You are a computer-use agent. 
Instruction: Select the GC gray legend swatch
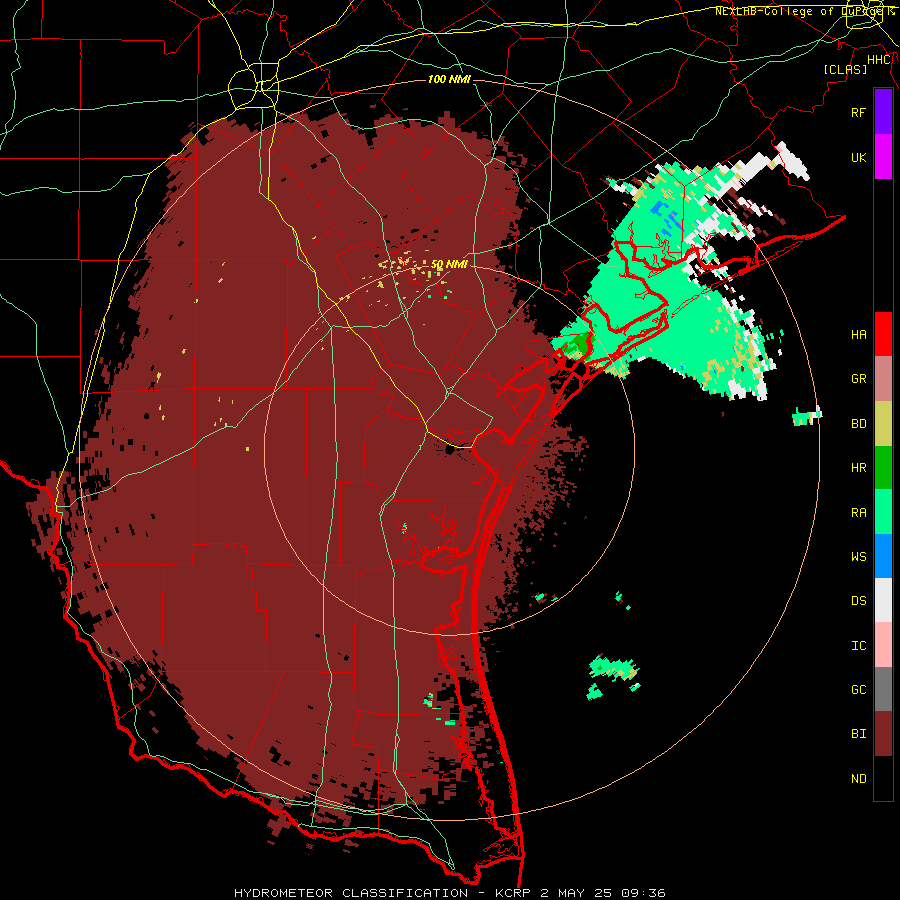coord(883,689)
